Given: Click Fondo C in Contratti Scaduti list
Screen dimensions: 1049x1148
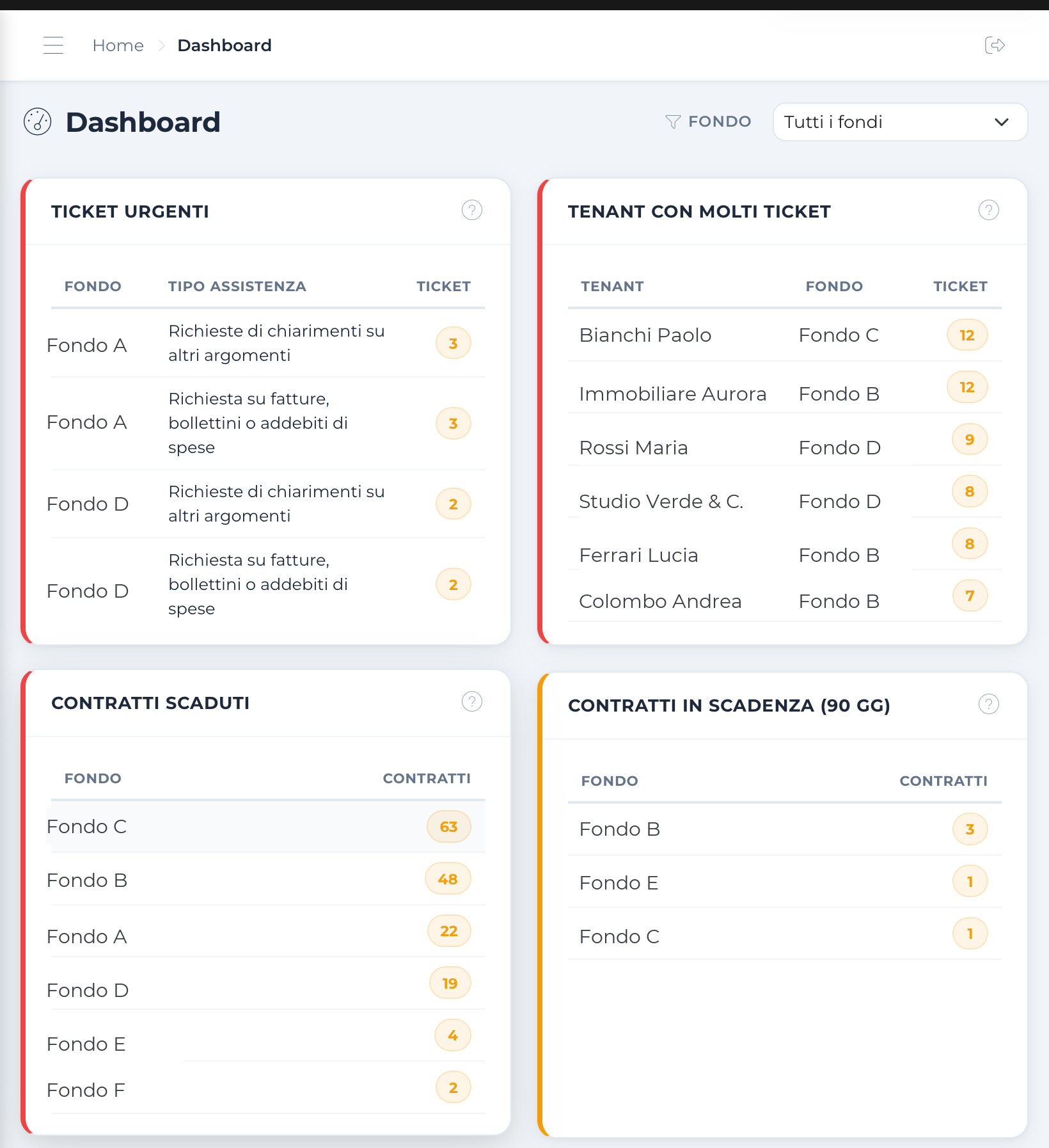Looking at the screenshot, I should click(x=87, y=827).
